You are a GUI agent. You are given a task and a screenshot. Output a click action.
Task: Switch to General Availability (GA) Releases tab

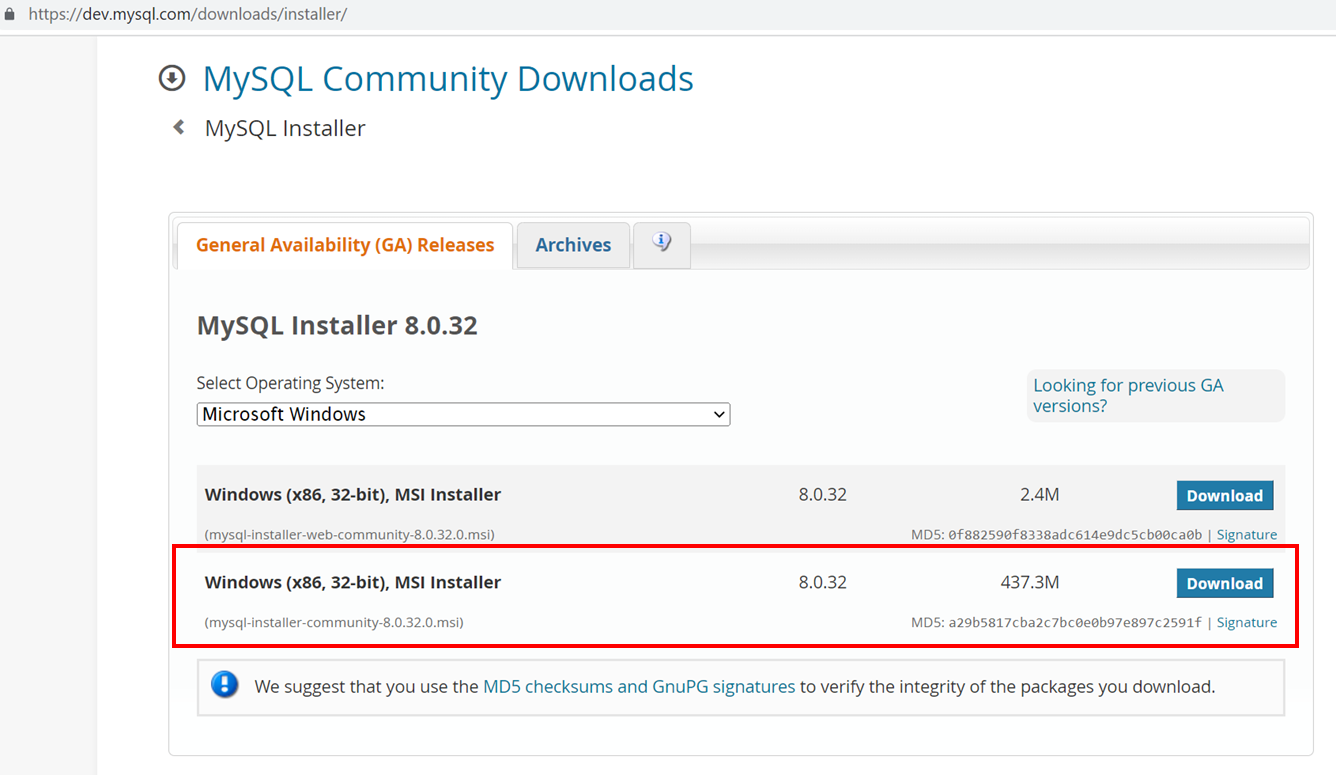click(x=345, y=245)
